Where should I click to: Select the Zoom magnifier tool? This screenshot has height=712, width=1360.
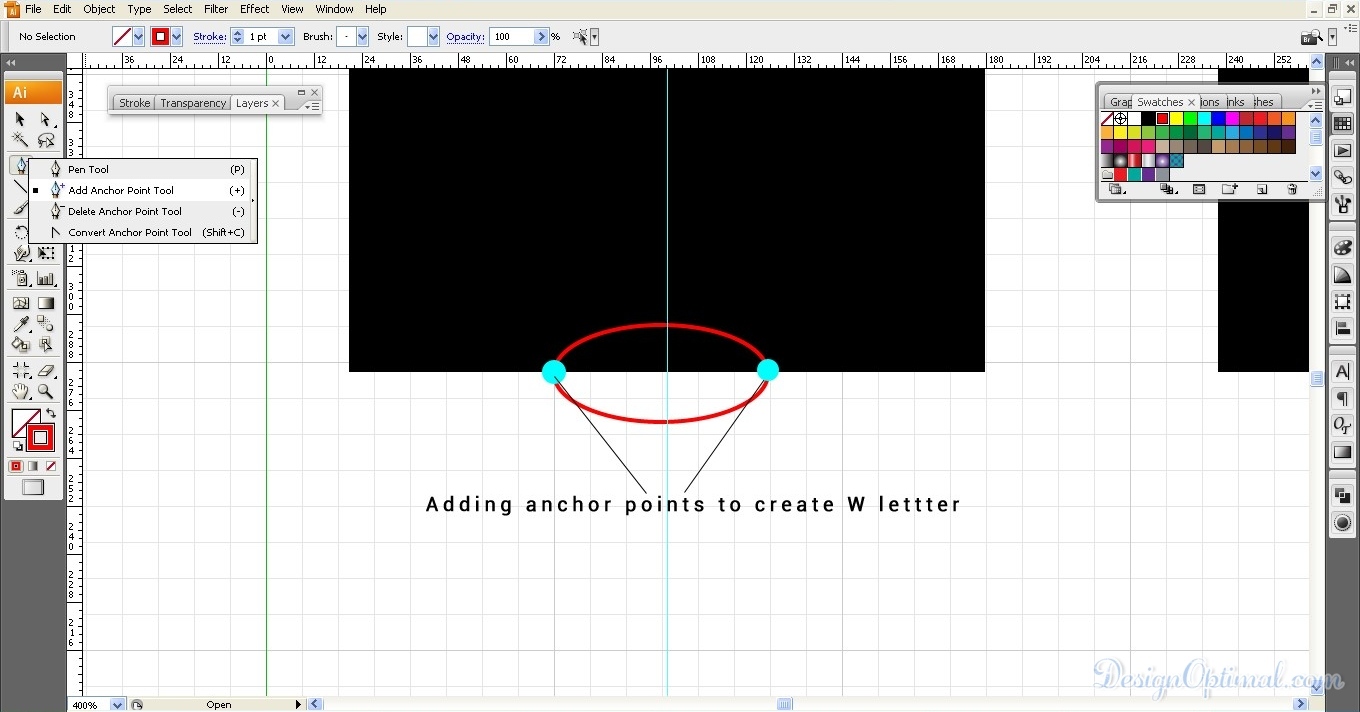(x=46, y=392)
